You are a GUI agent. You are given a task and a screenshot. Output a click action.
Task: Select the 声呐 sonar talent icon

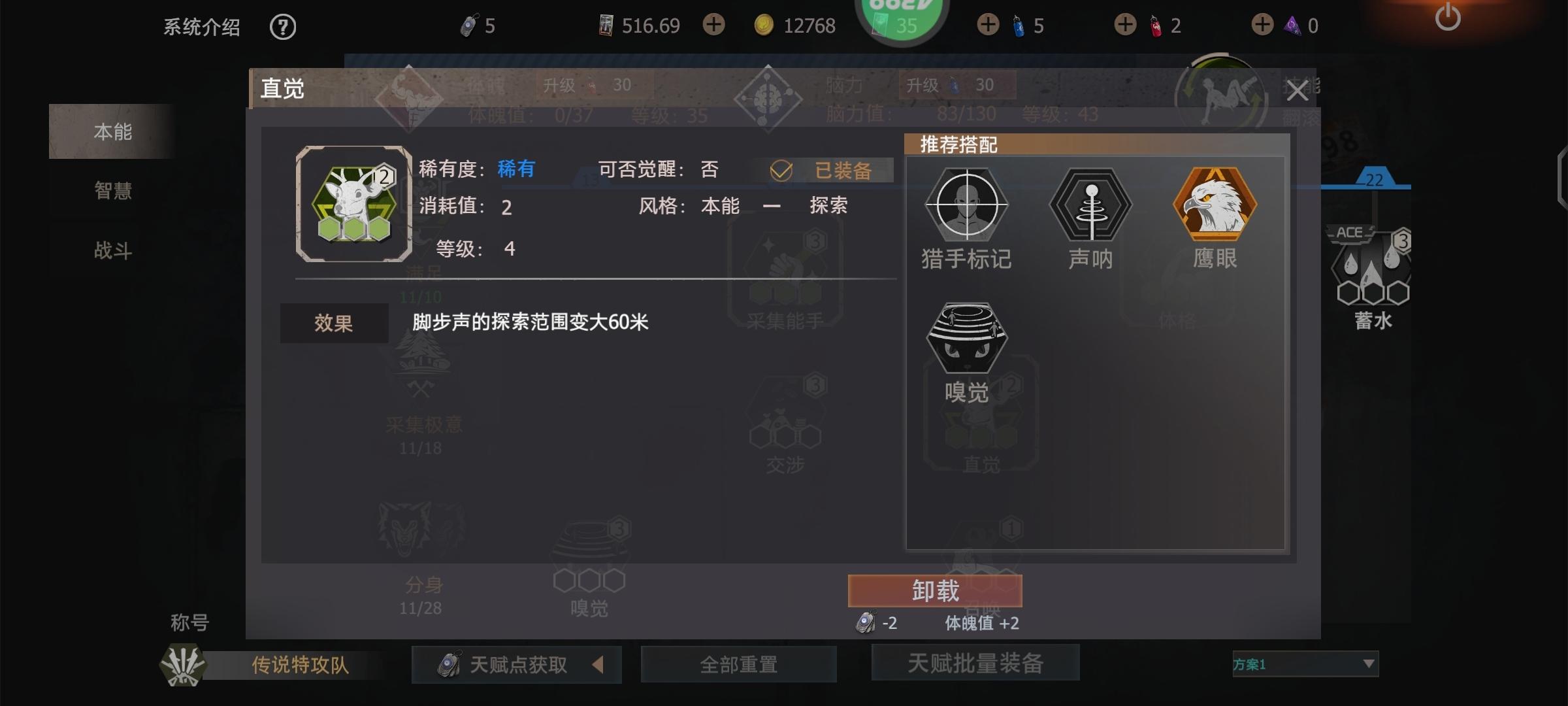pyautogui.click(x=1090, y=205)
